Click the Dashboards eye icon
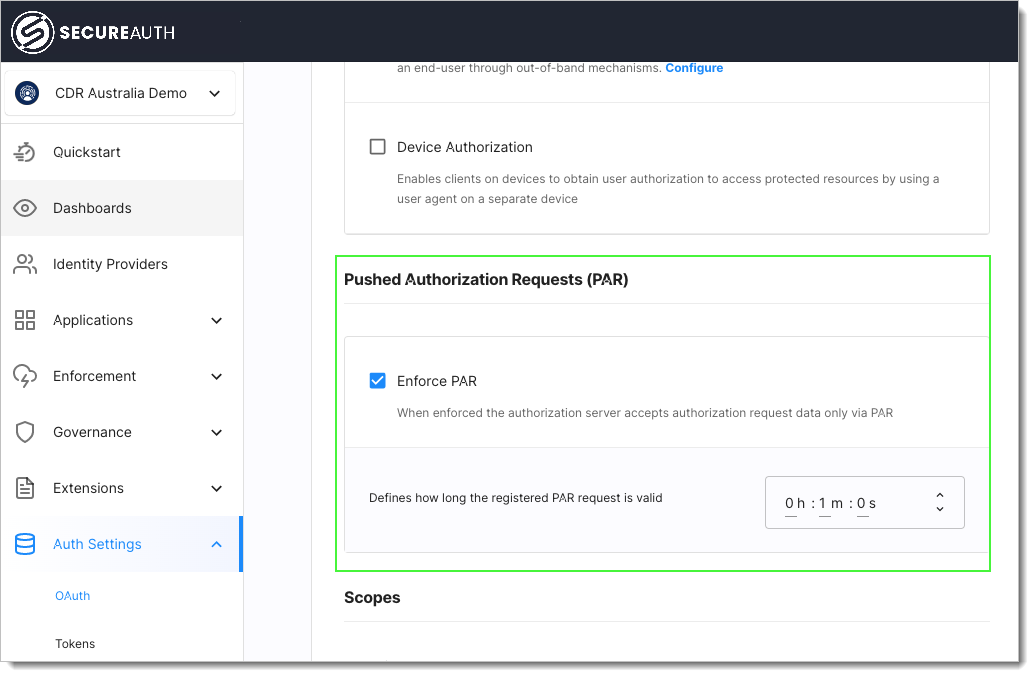Screen dimensions: 1034x677 (x=25, y=208)
